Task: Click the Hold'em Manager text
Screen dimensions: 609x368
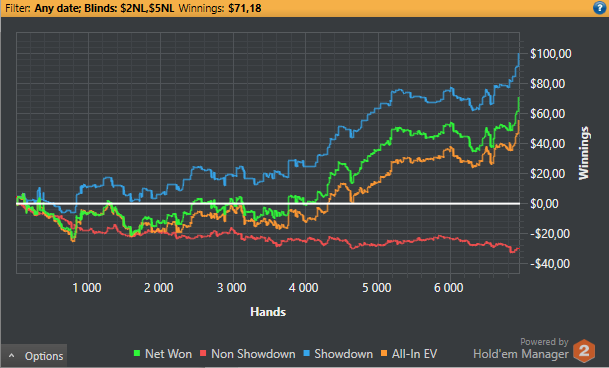Action: (x=521, y=354)
